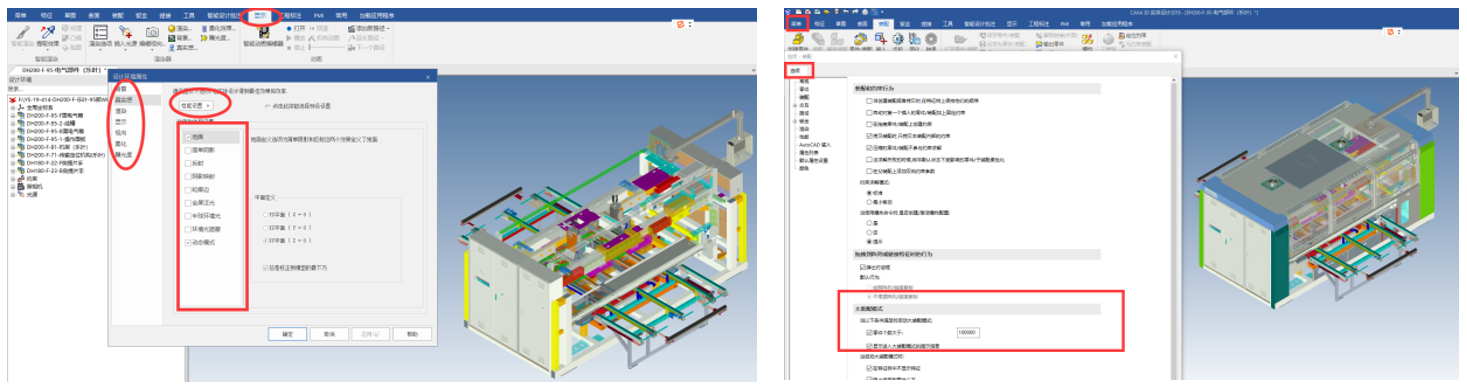Click the 取消 button in dialog
This screenshot has width=1467, height=392.
coord(329,334)
